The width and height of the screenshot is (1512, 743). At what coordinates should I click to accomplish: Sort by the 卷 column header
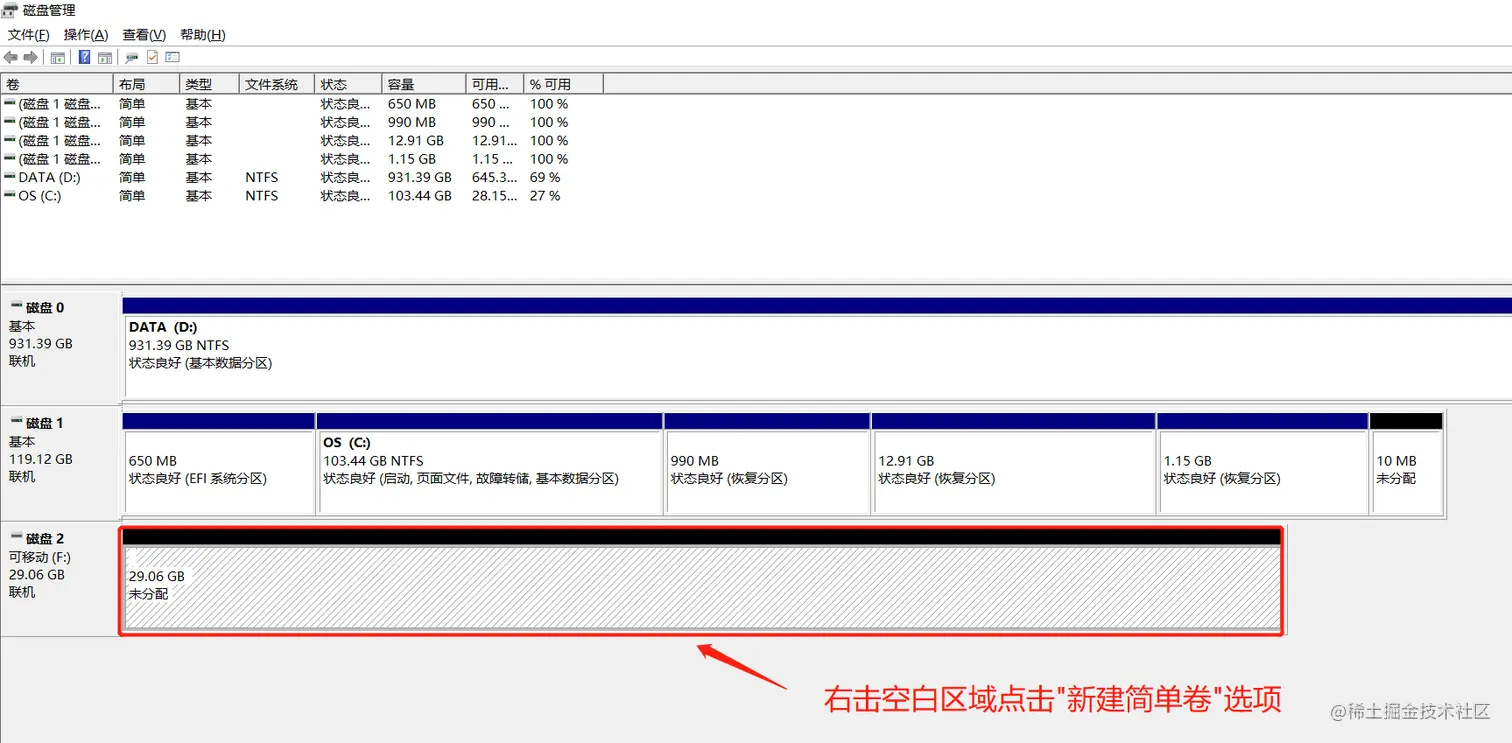click(x=57, y=84)
